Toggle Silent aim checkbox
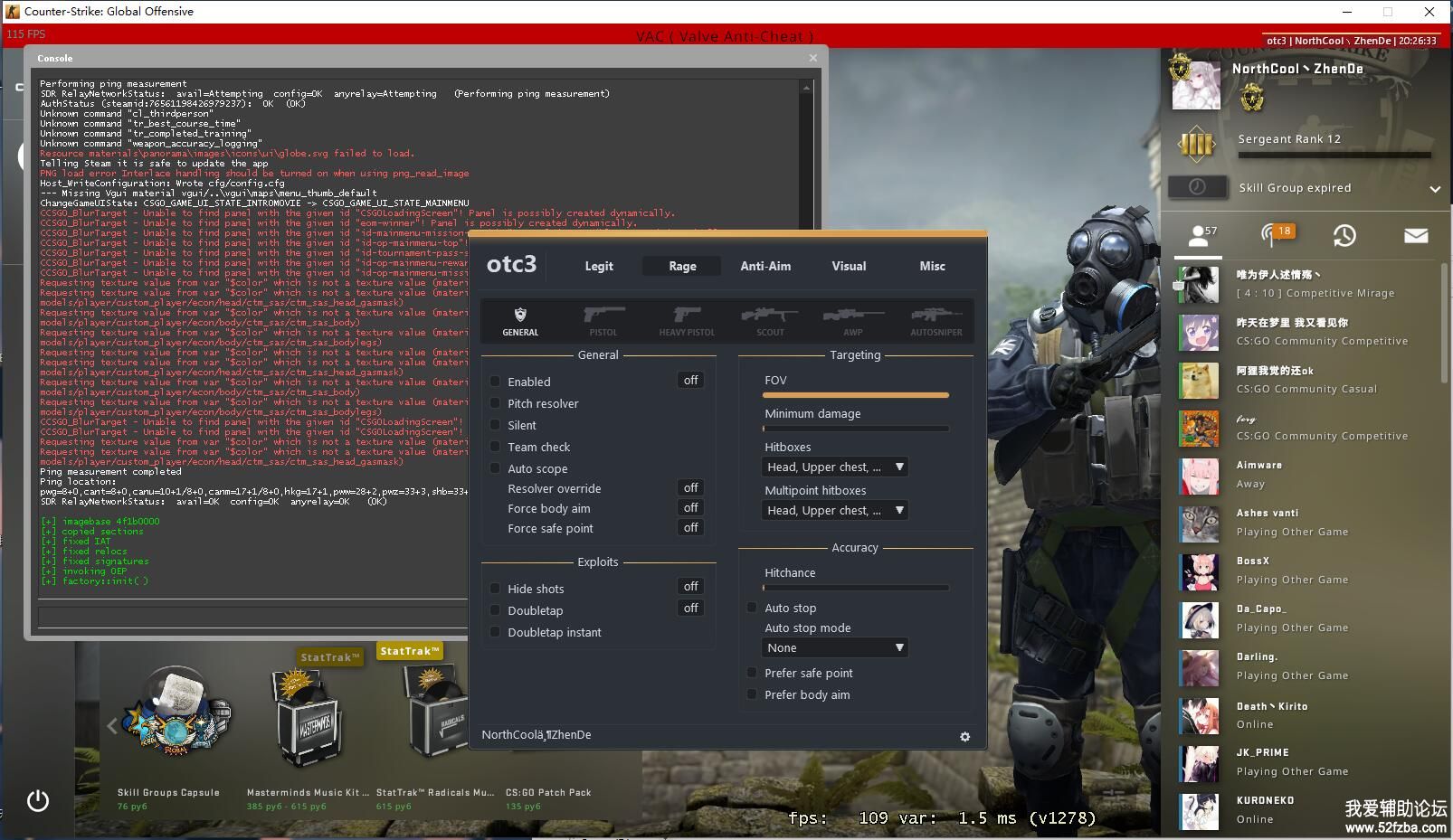Screen dimensions: 1453x840 (495, 425)
